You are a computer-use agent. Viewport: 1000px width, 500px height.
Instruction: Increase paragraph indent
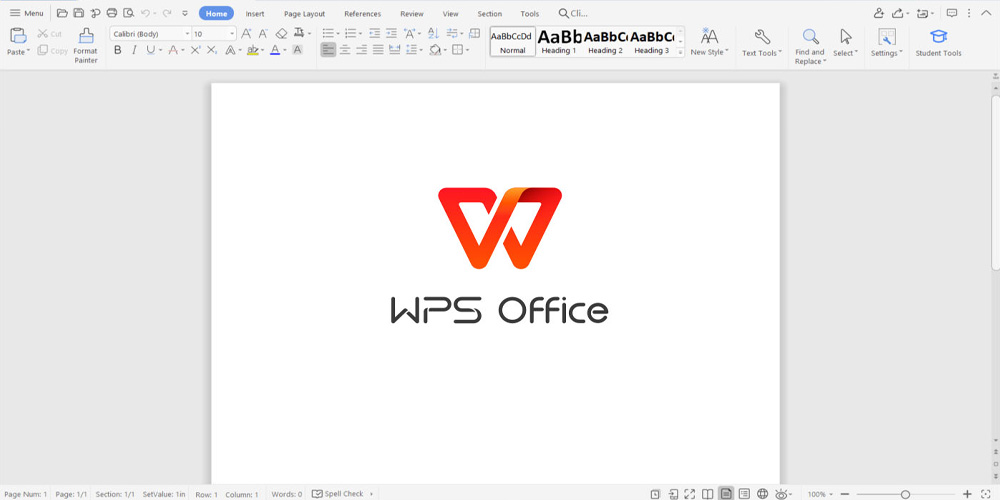click(x=391, y=34)
